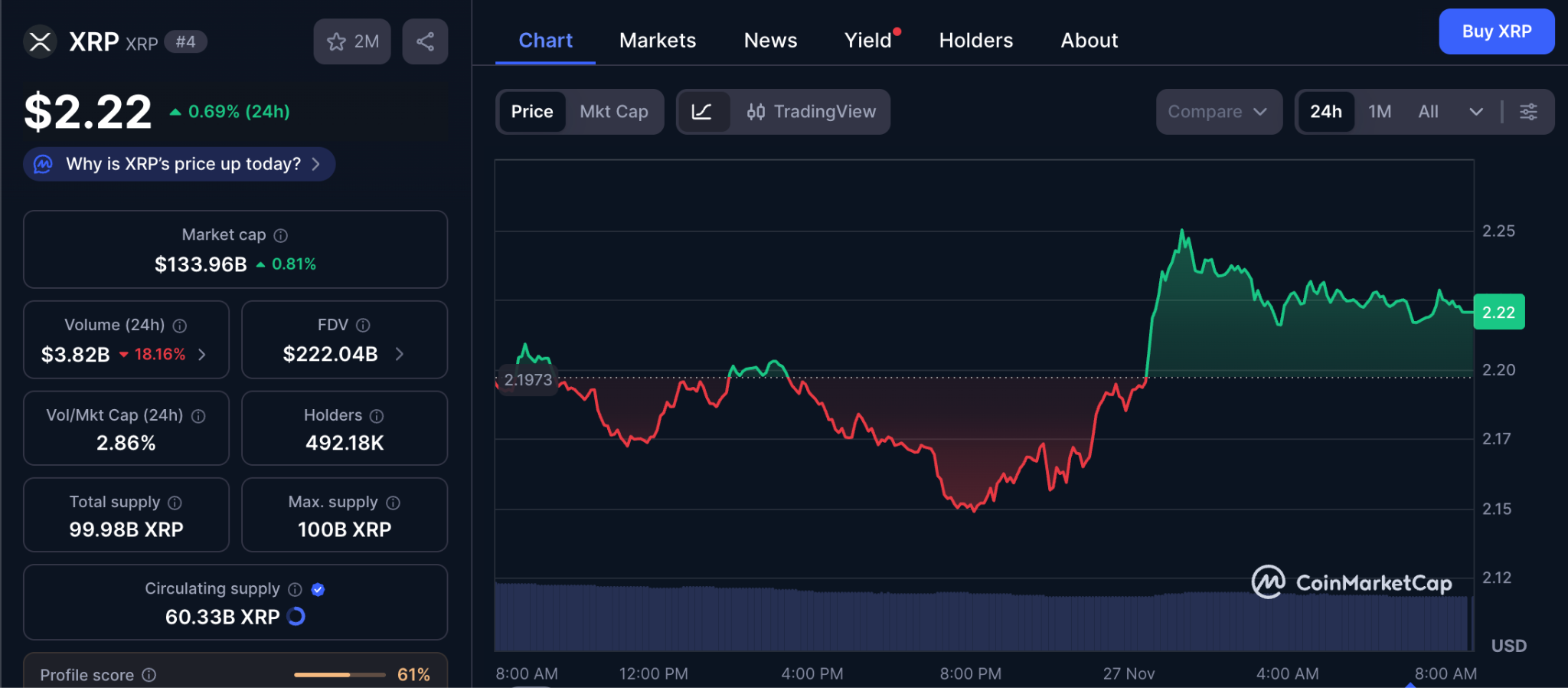Open chart settings sliders icon
Image resolution: width=1568 pixels, height=688 pixels.
1528,112
